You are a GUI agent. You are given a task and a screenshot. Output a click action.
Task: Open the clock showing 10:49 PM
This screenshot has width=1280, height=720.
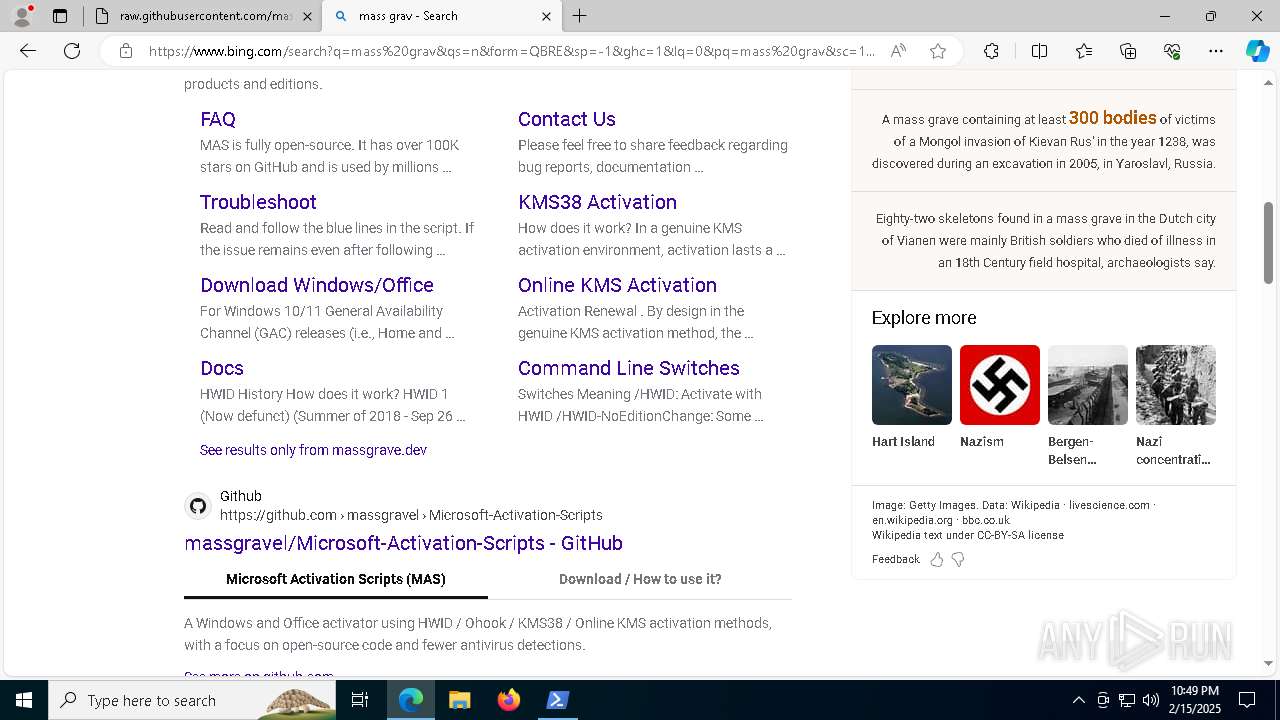[x=1194, y=700]
